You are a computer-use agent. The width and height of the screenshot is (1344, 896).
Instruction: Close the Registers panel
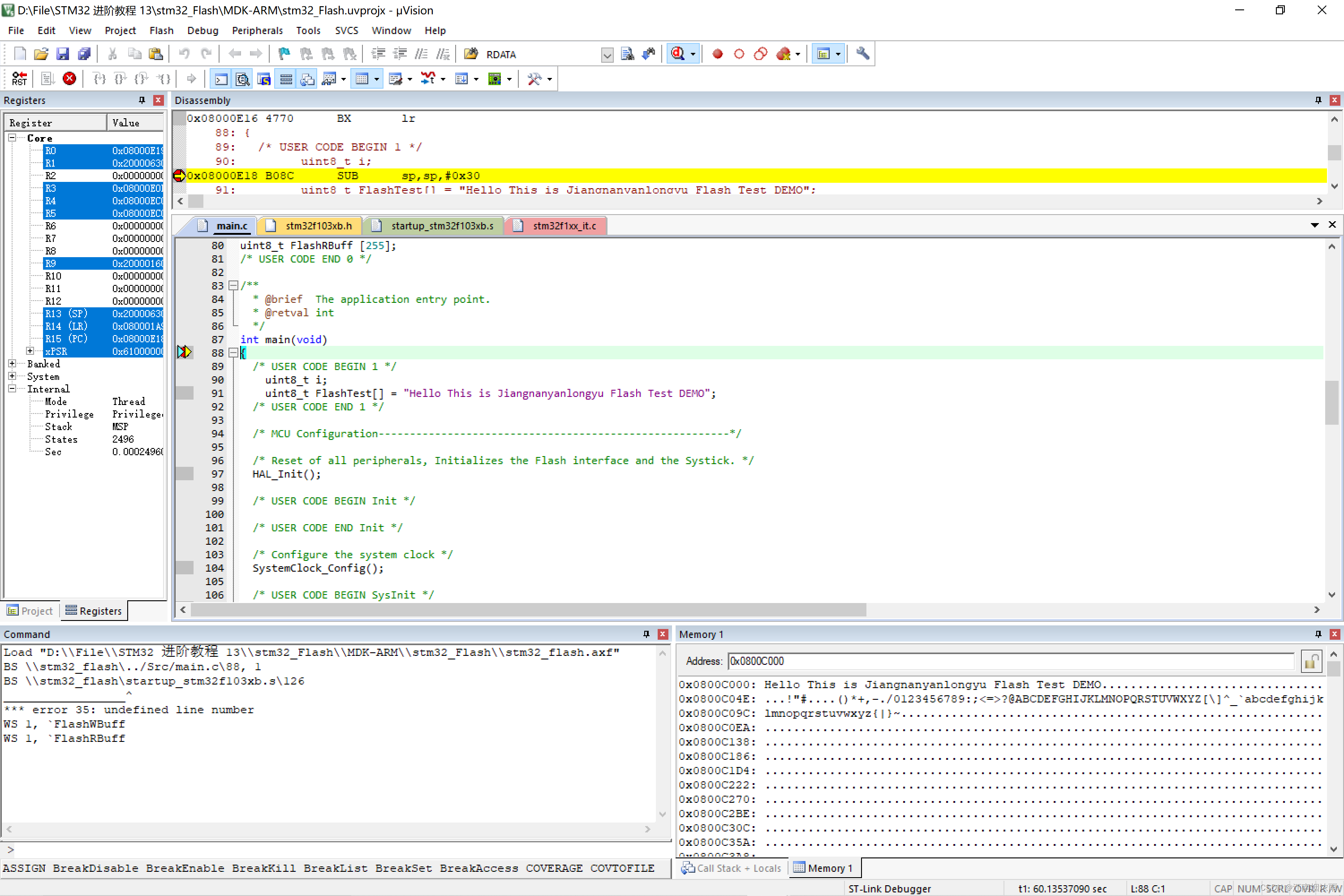coord(158,100)
